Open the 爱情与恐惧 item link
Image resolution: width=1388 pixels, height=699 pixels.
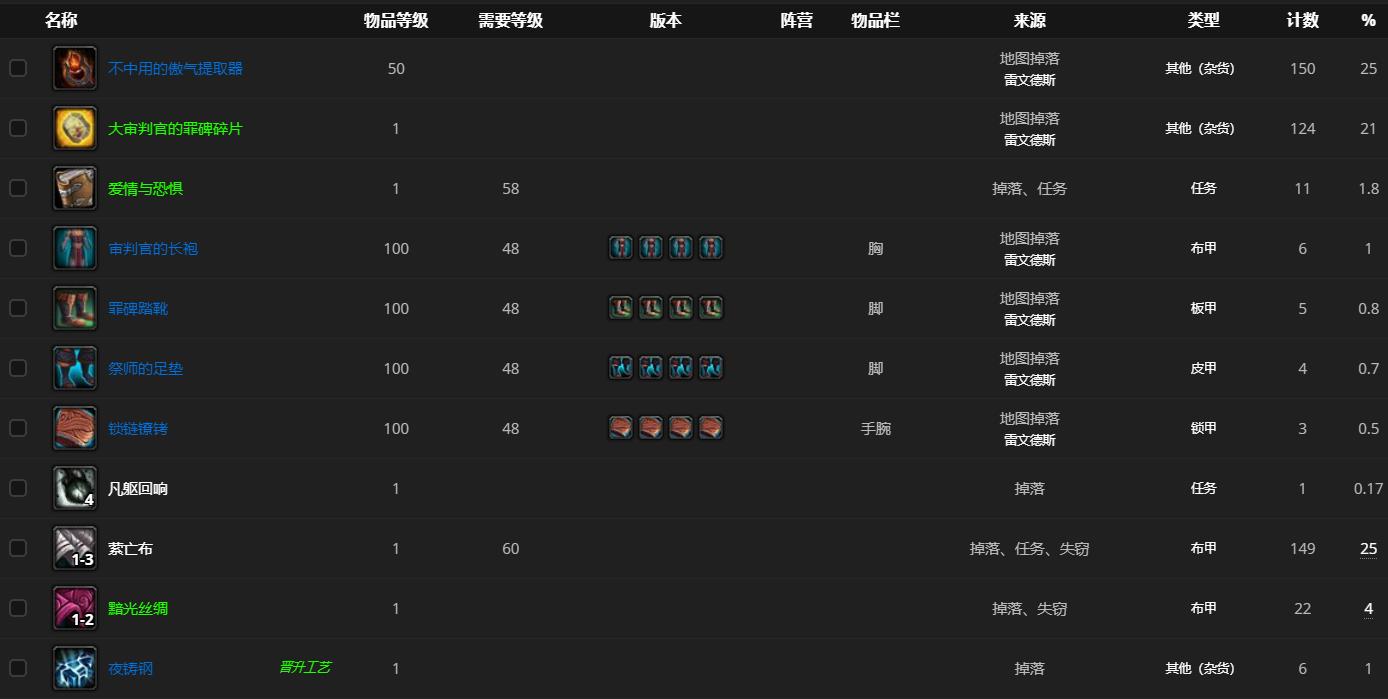(145, 188)
